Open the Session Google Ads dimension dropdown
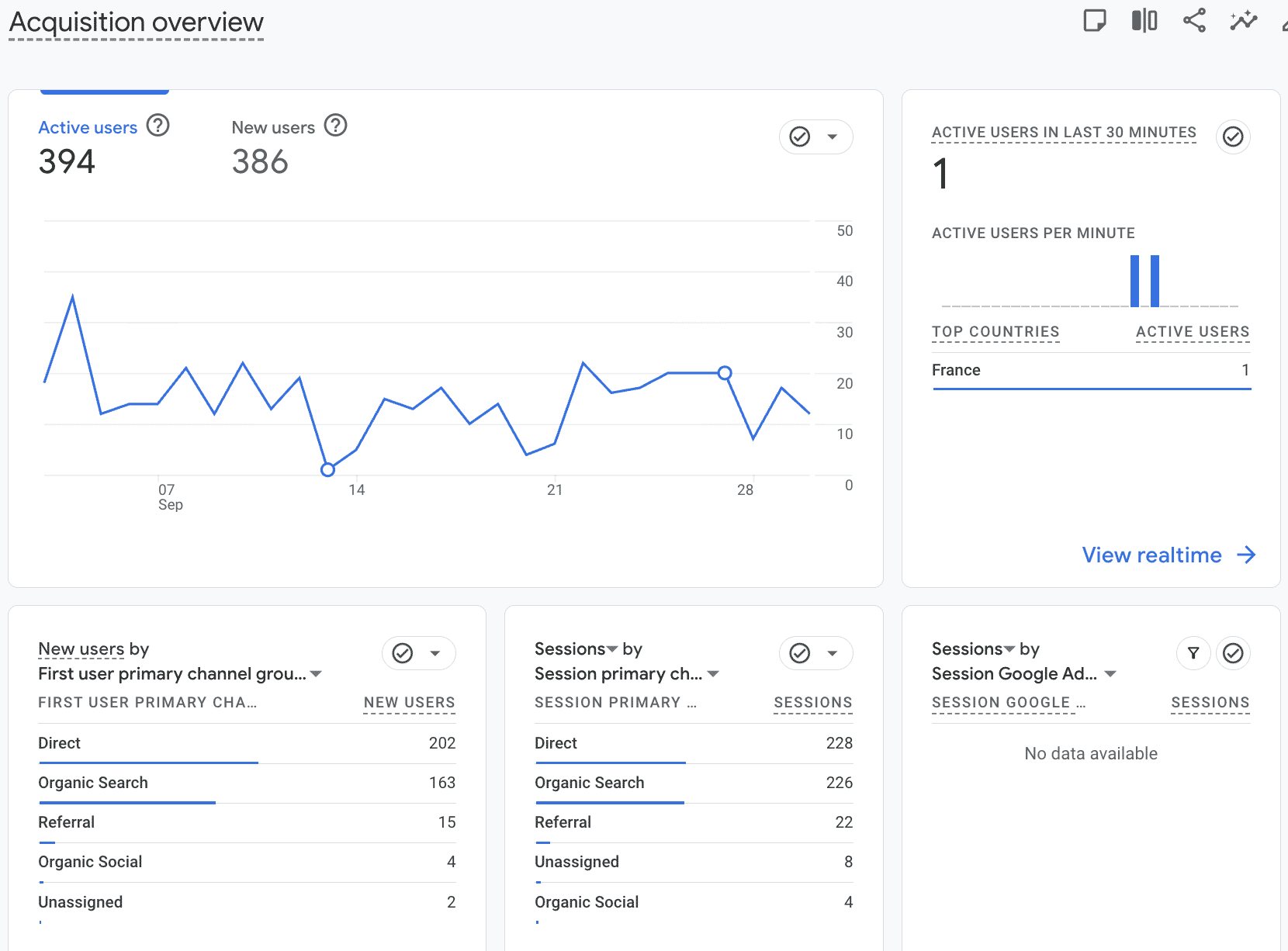The width and height of the screenshot is (1288, 951). coord(1110,674)
